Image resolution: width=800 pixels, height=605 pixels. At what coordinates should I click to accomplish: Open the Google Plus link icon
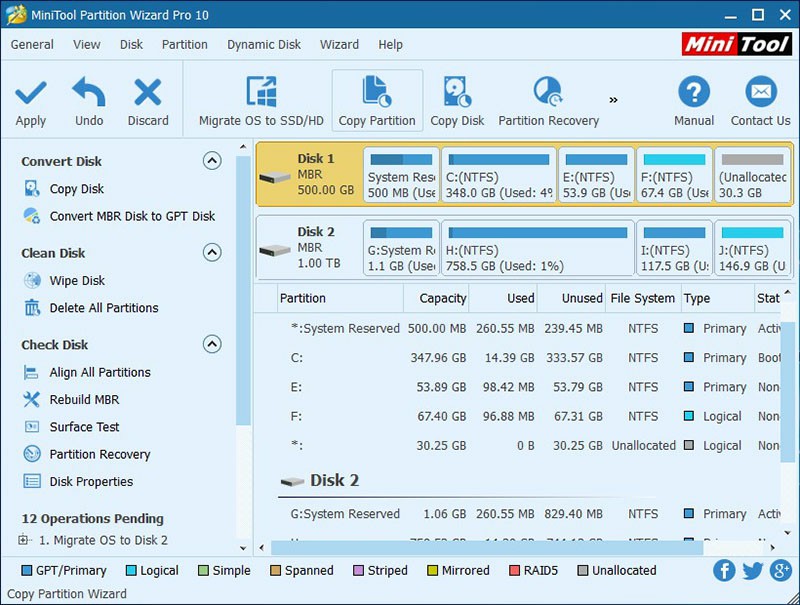781,570
